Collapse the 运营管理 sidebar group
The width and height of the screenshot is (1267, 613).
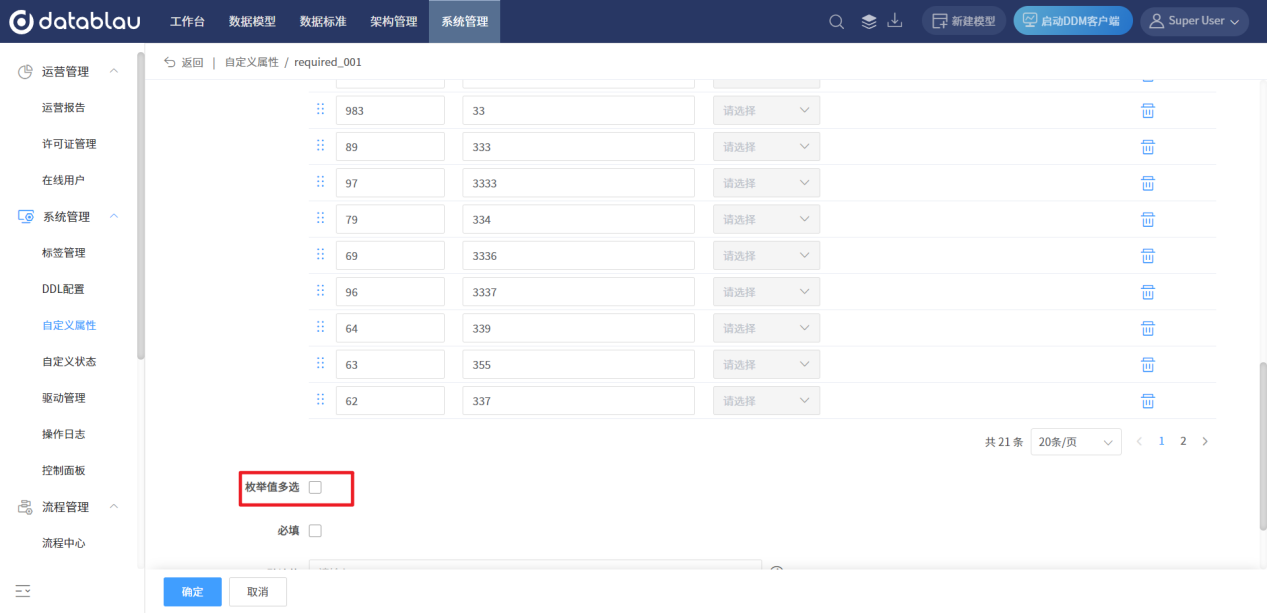(x=113, y=71)
